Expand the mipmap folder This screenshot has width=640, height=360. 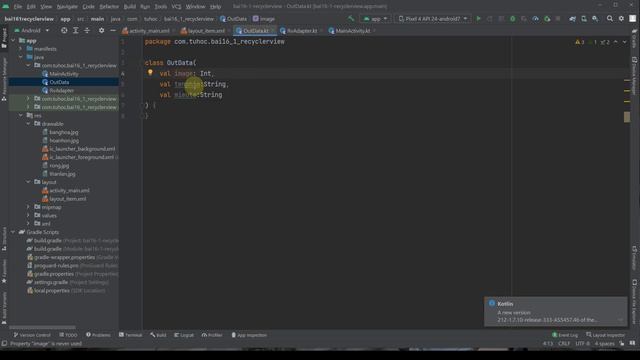click(28, 207)
